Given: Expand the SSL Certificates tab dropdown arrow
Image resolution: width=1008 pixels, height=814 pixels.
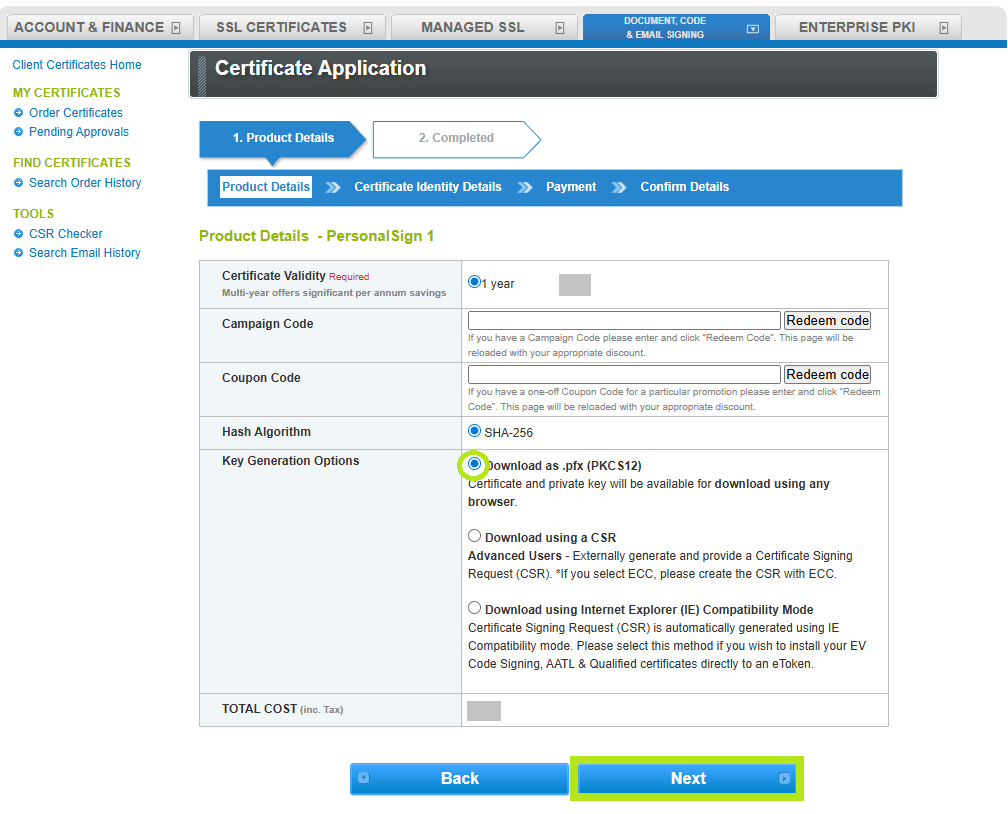Looking at the screenshot, I should tap(368, 28).
